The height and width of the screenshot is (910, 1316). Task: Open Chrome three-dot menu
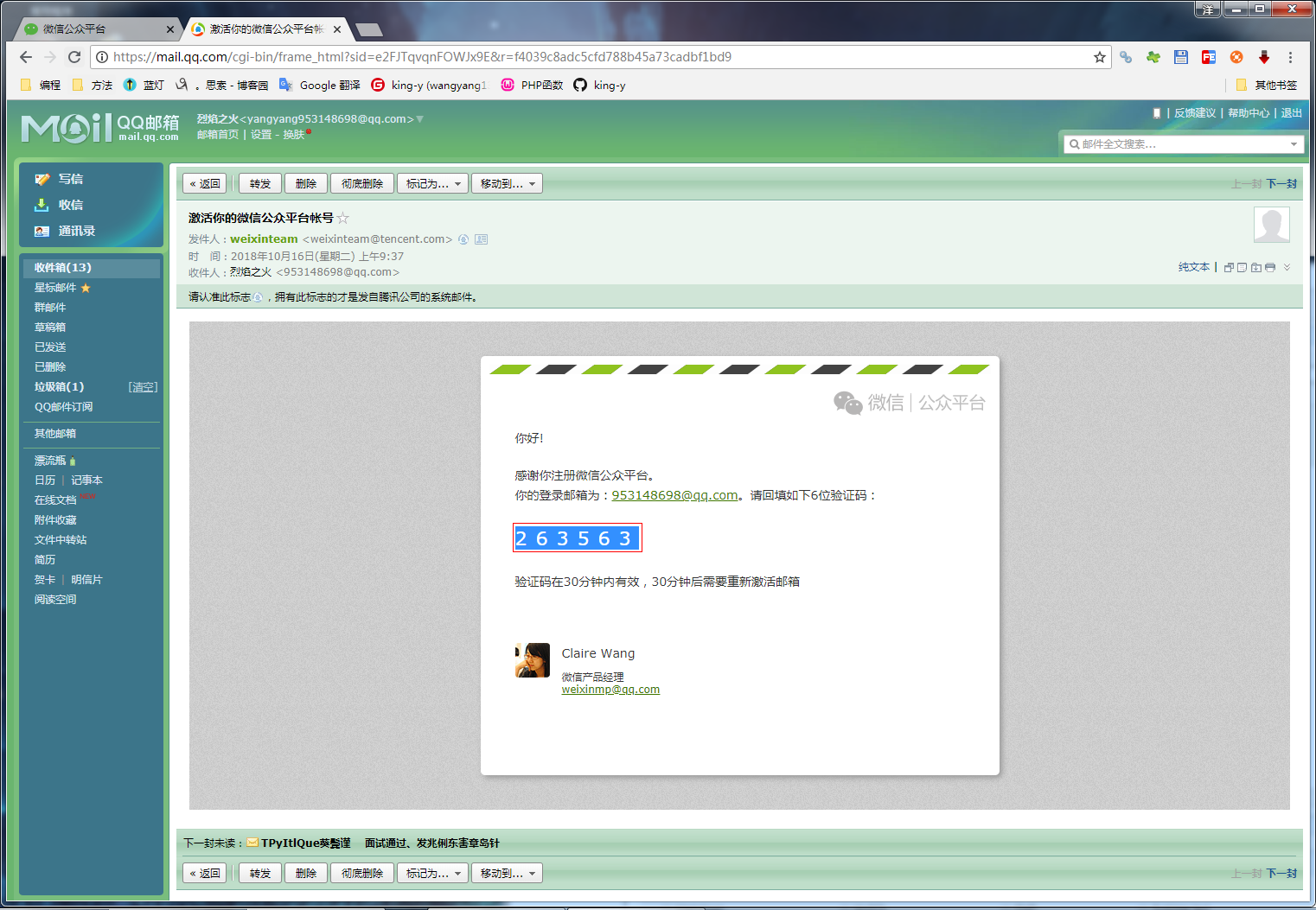[1291, 57]
